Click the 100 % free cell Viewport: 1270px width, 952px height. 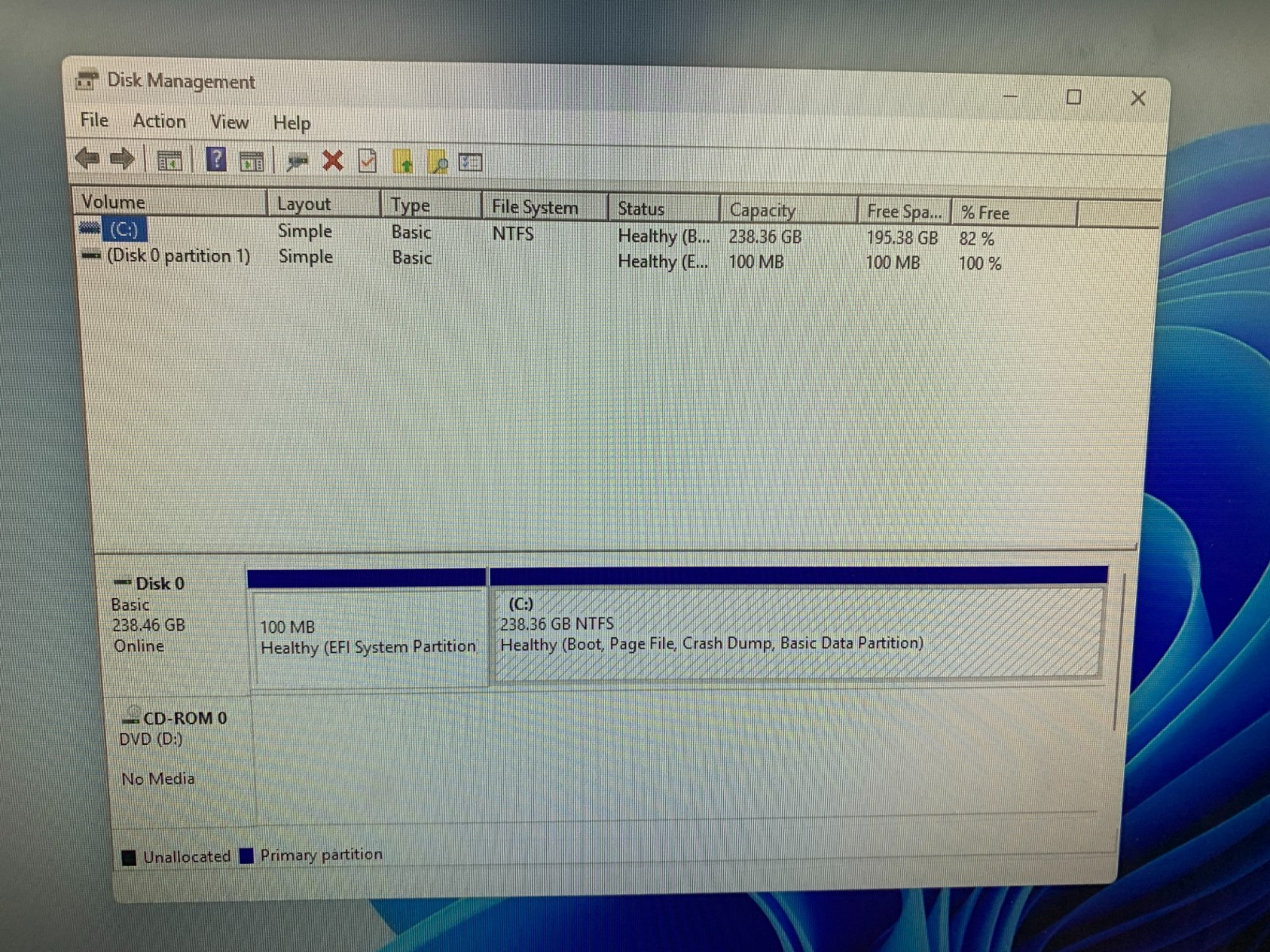pyautogui.click(x=979, y=263)
